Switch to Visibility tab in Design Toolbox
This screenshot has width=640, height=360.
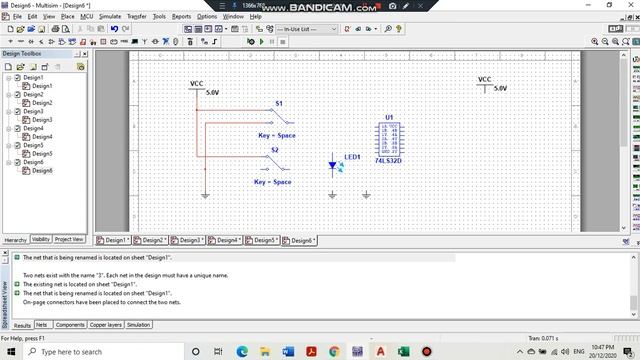41,240
